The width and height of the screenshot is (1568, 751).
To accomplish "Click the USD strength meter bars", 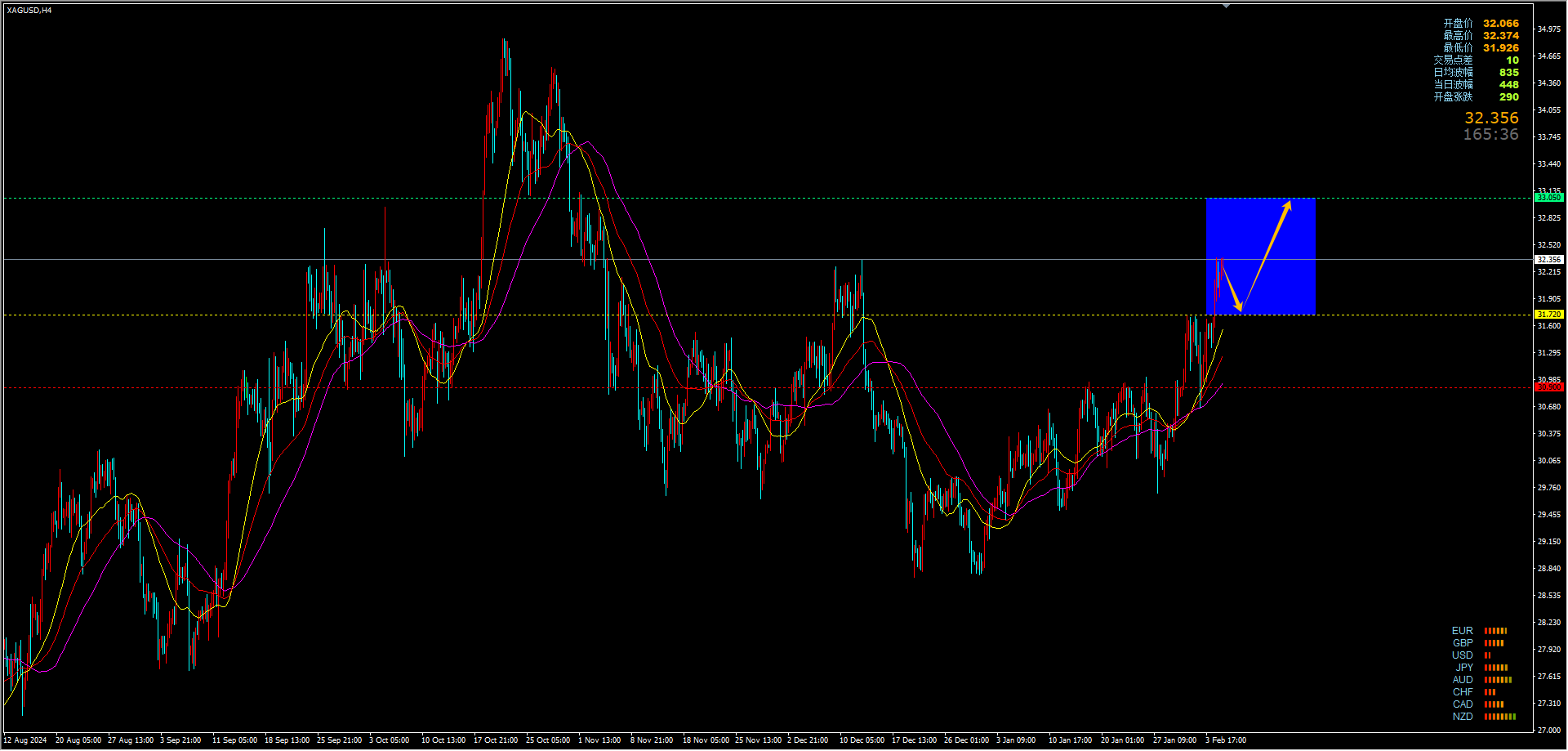I will (1487, 655).
